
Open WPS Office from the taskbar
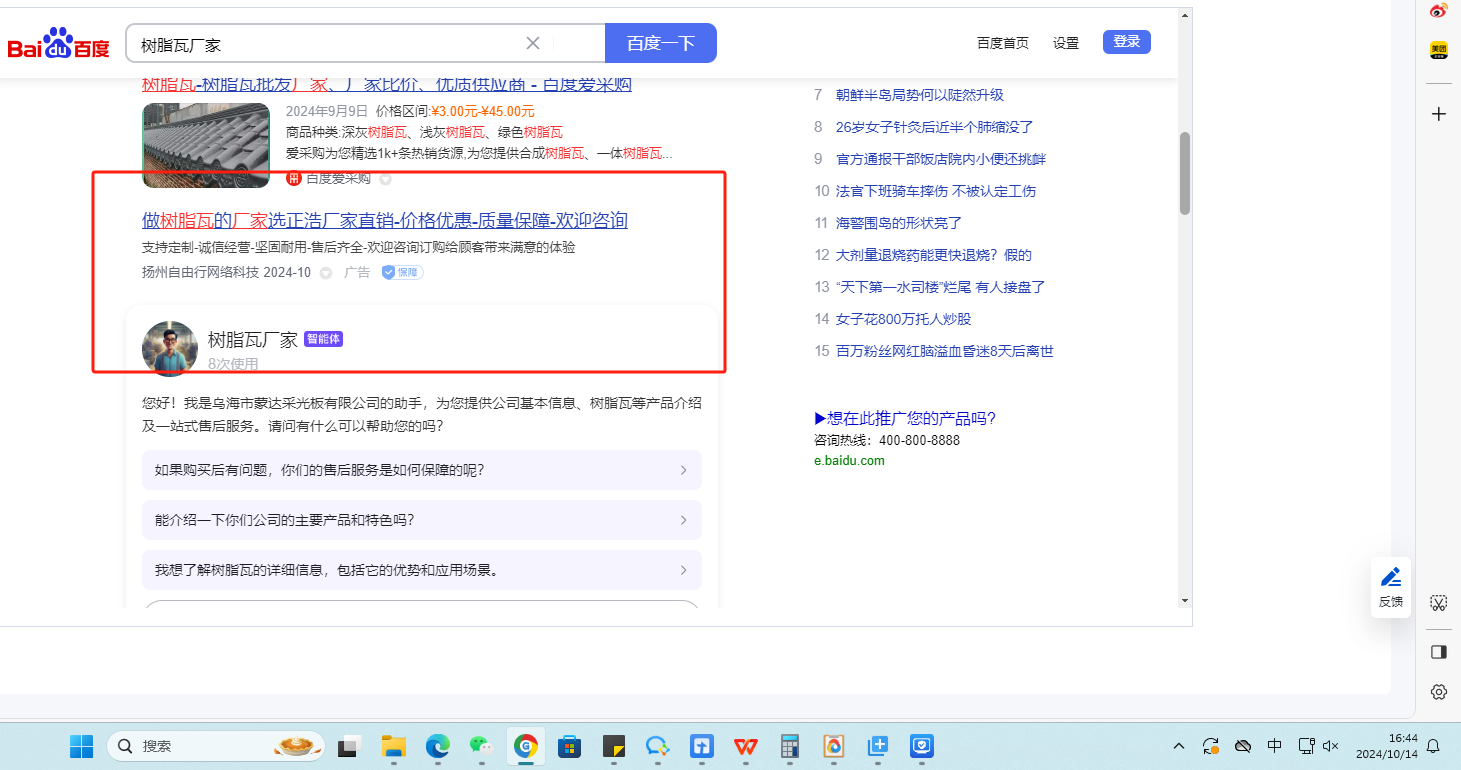pyautogui.click(x=746, y=746)
